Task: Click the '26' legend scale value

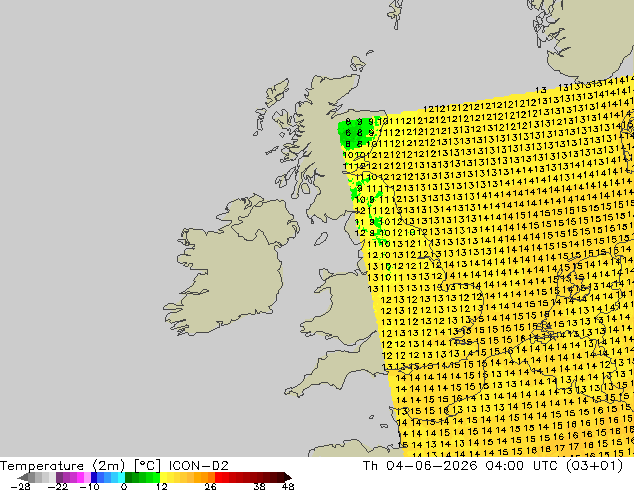Action: [x=210, y=486]
